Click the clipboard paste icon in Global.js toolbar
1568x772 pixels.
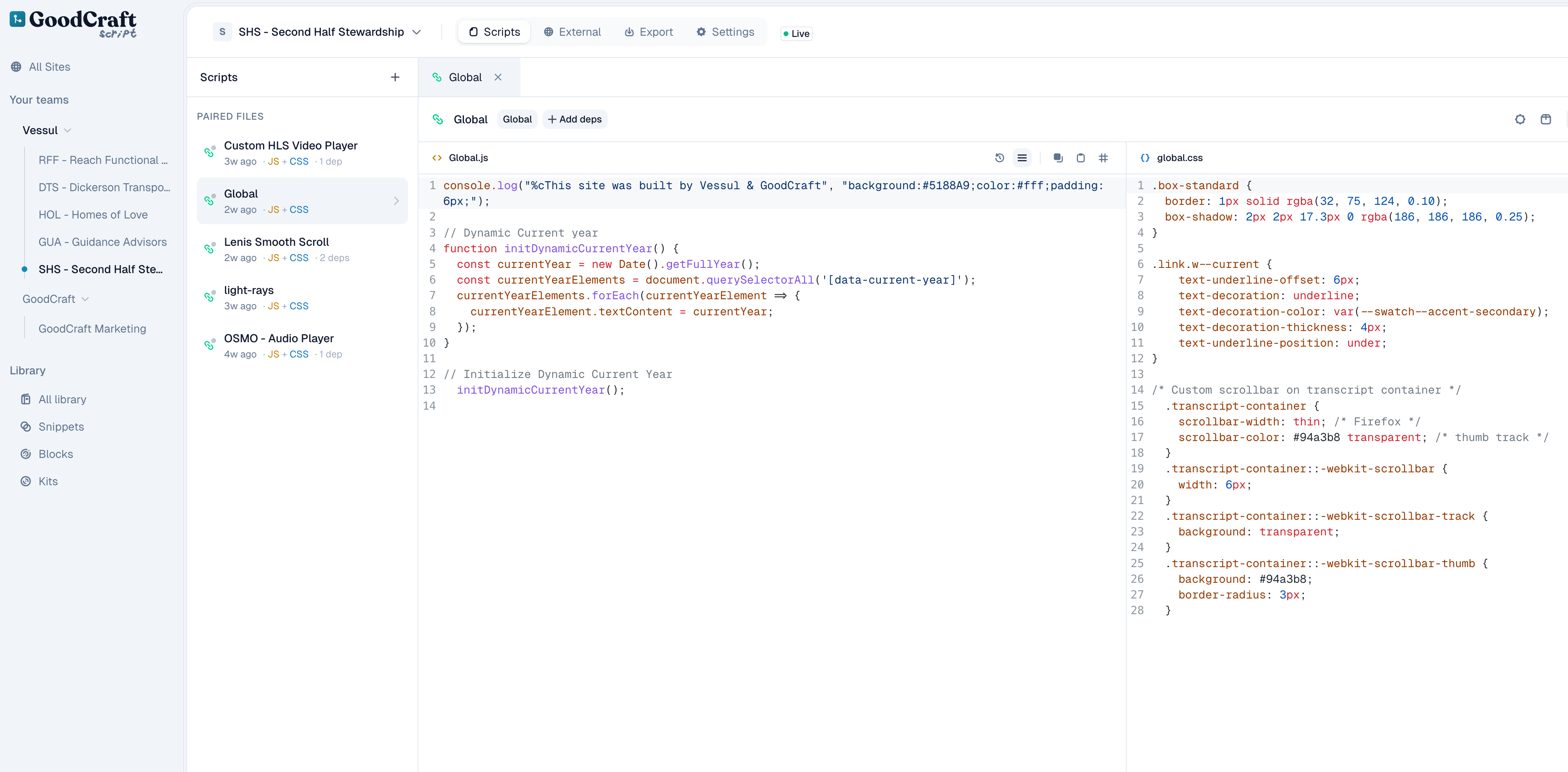click(x=1080, y=158)
